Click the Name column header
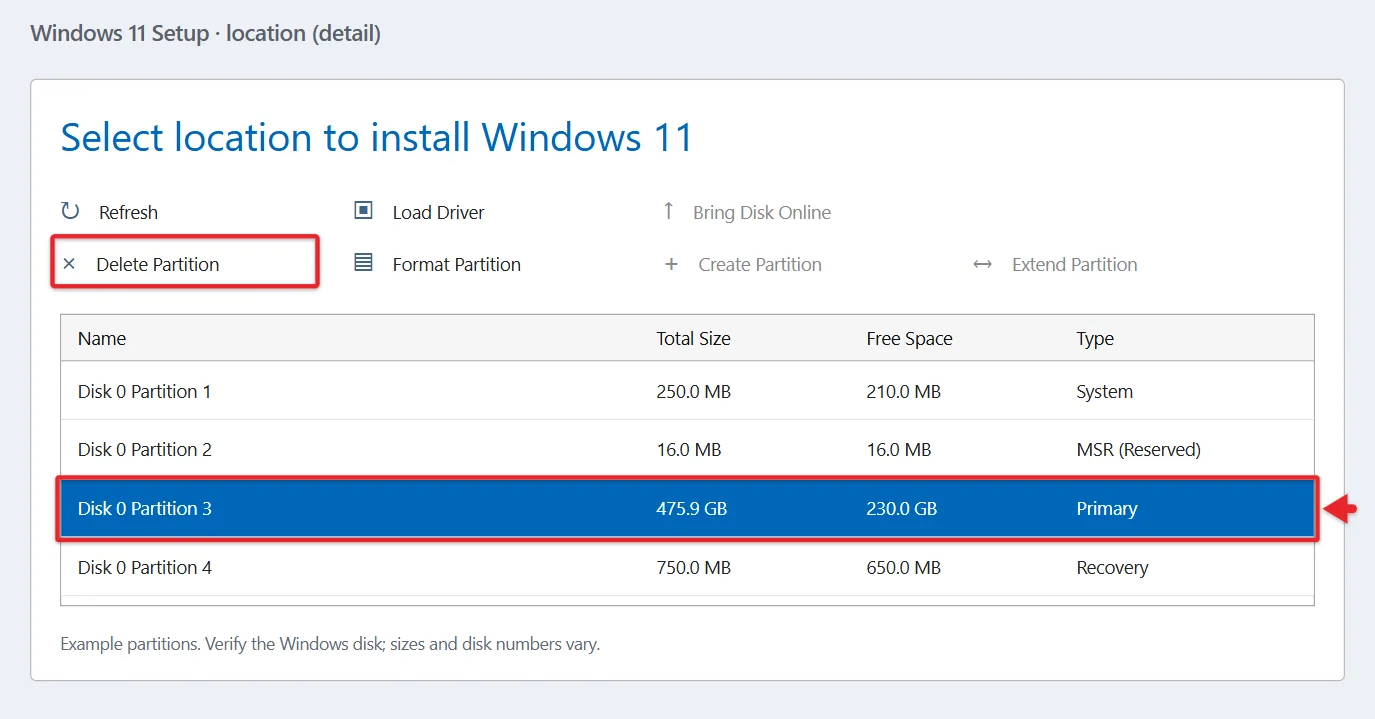This screenshot has width=1375, height=719. [x=102, y=338]
